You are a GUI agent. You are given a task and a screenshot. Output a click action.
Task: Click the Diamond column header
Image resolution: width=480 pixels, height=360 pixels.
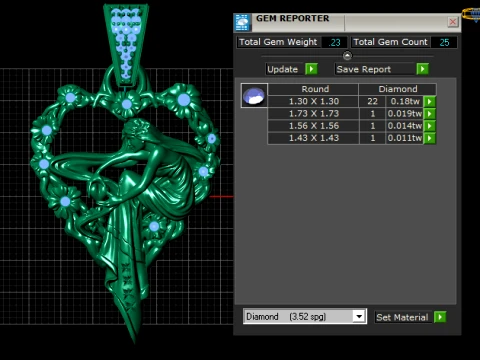398,89
